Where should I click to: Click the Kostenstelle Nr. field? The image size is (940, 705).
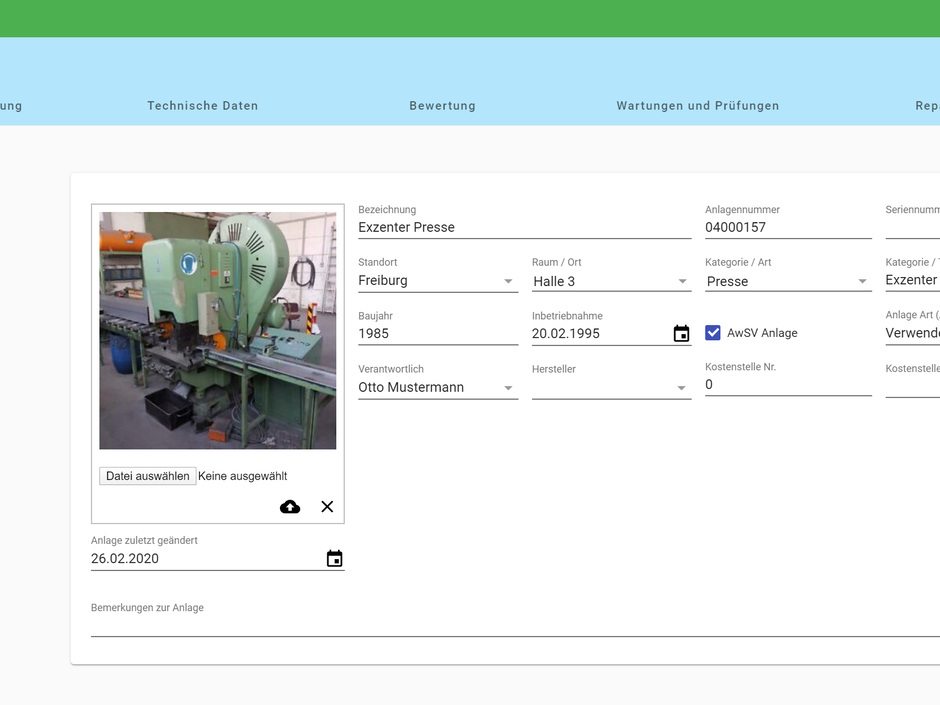[x=787, y=385]
